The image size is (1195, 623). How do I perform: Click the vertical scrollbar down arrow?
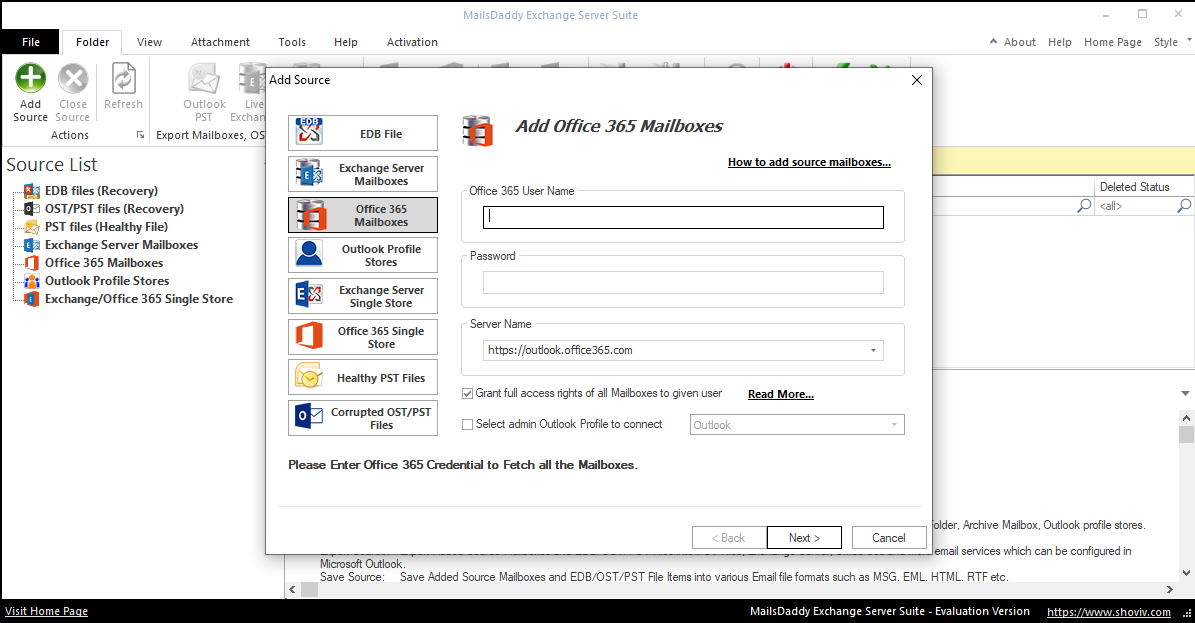1186,573
